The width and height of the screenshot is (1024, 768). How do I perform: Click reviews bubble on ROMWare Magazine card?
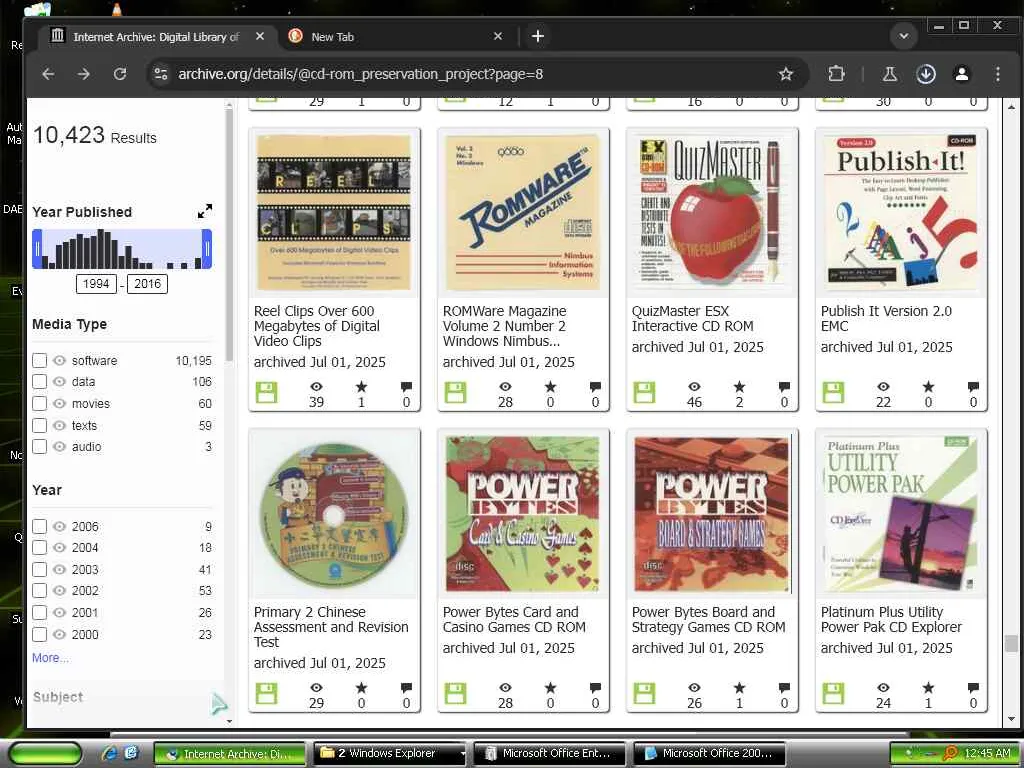click(x=595, y=387)
